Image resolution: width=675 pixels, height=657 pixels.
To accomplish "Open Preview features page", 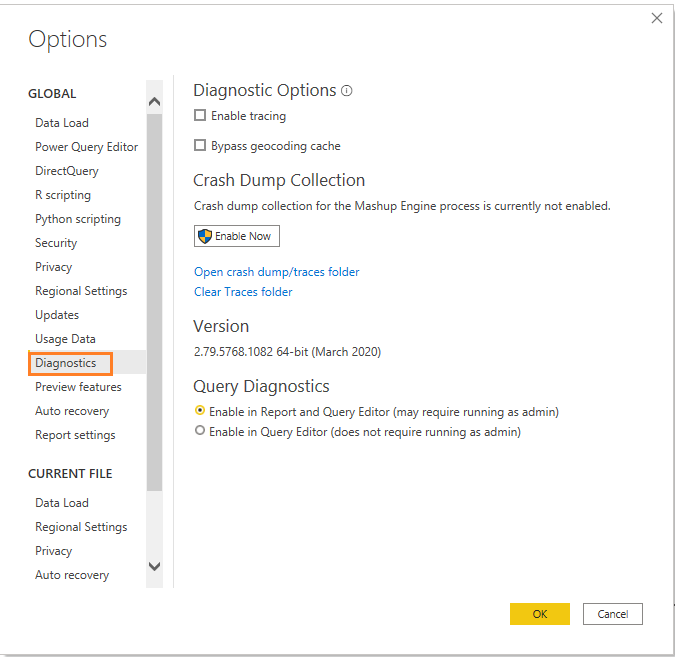I will pyautogui.click(x=78, y=387).
